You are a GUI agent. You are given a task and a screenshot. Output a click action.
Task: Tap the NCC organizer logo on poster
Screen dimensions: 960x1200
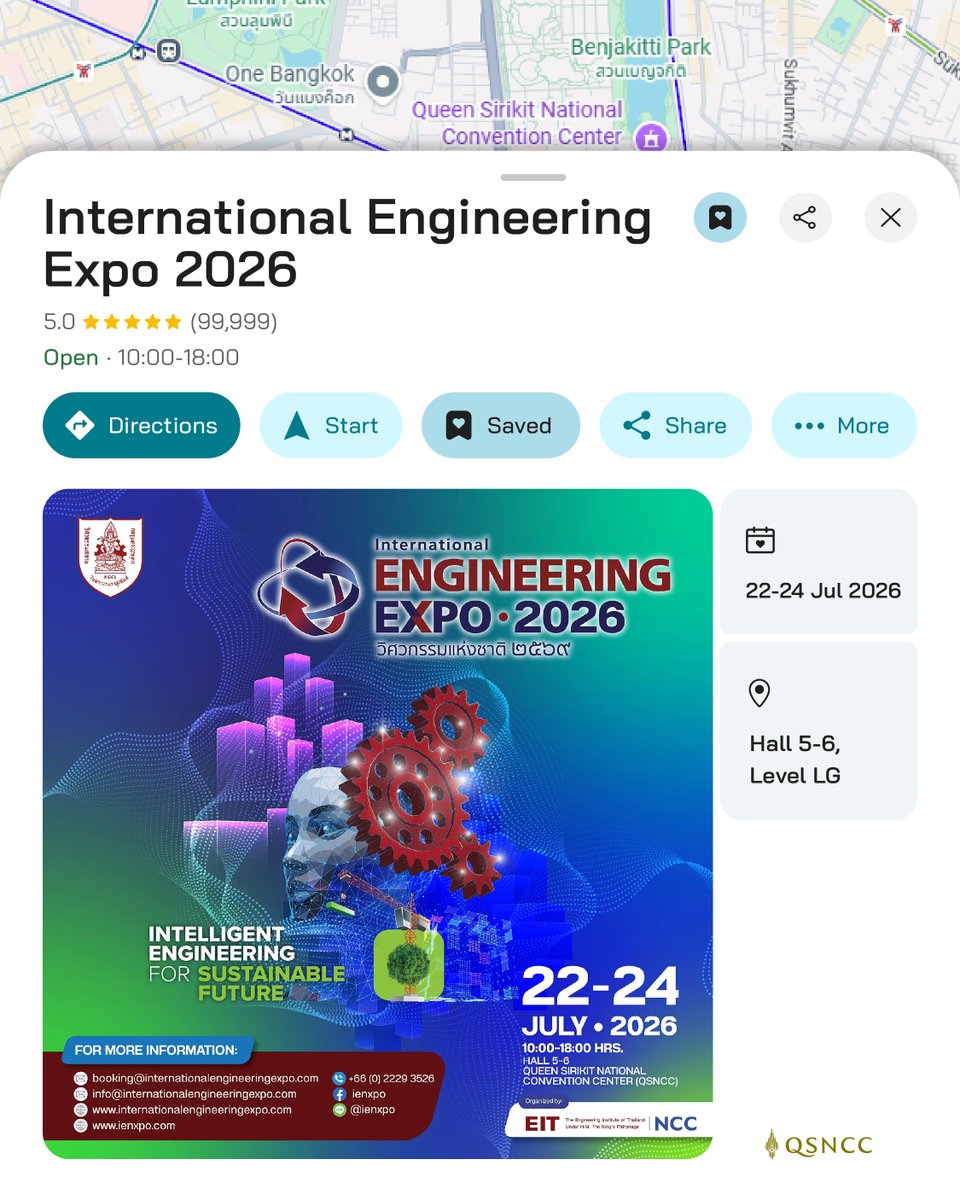(676, 1124)
